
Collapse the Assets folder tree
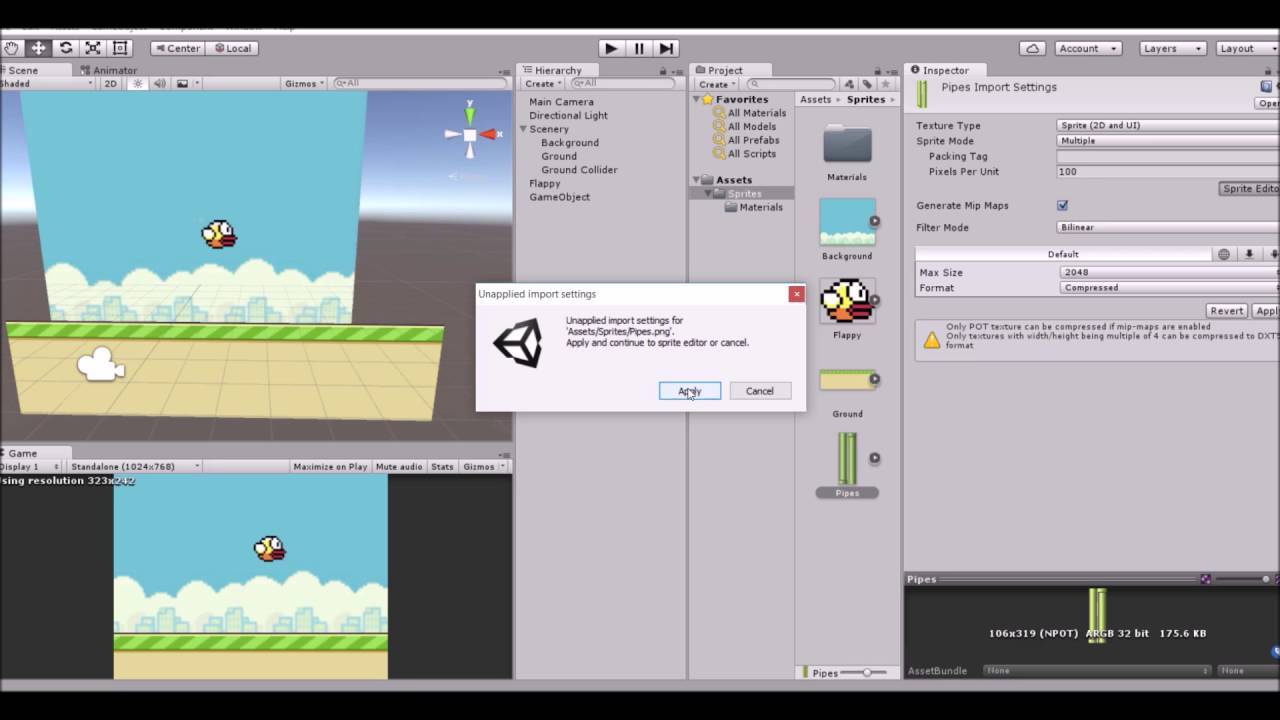[x=697, y=180]
